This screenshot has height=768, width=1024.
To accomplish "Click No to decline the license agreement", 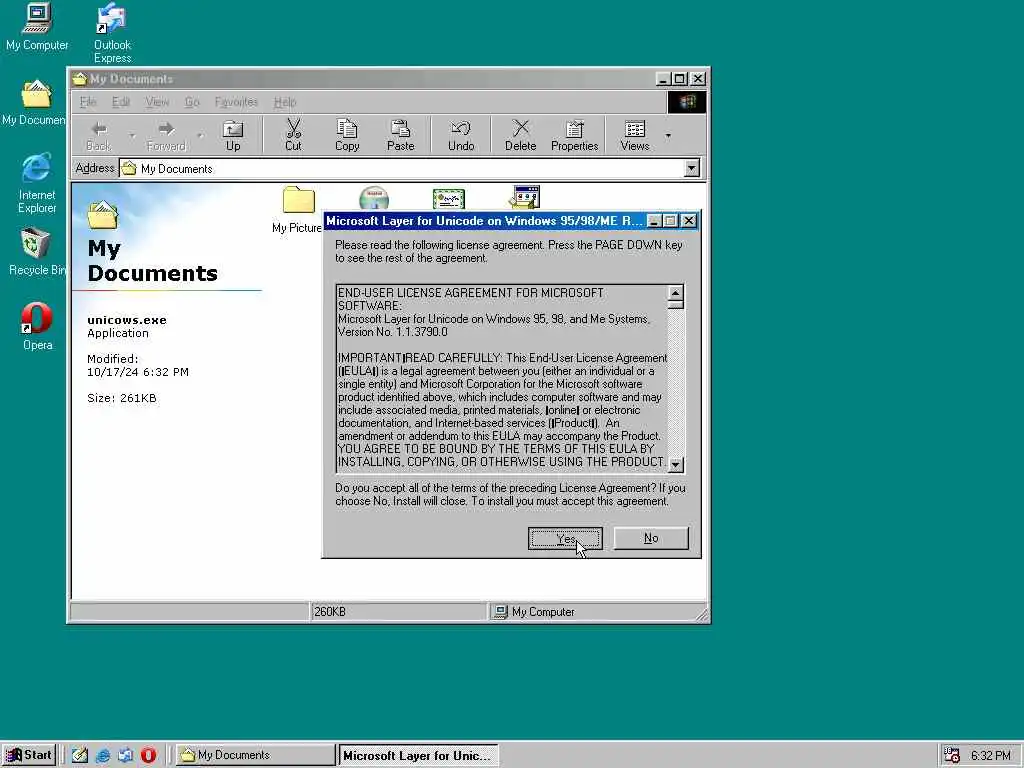I will pyautogui.click(x=651, y=538).
